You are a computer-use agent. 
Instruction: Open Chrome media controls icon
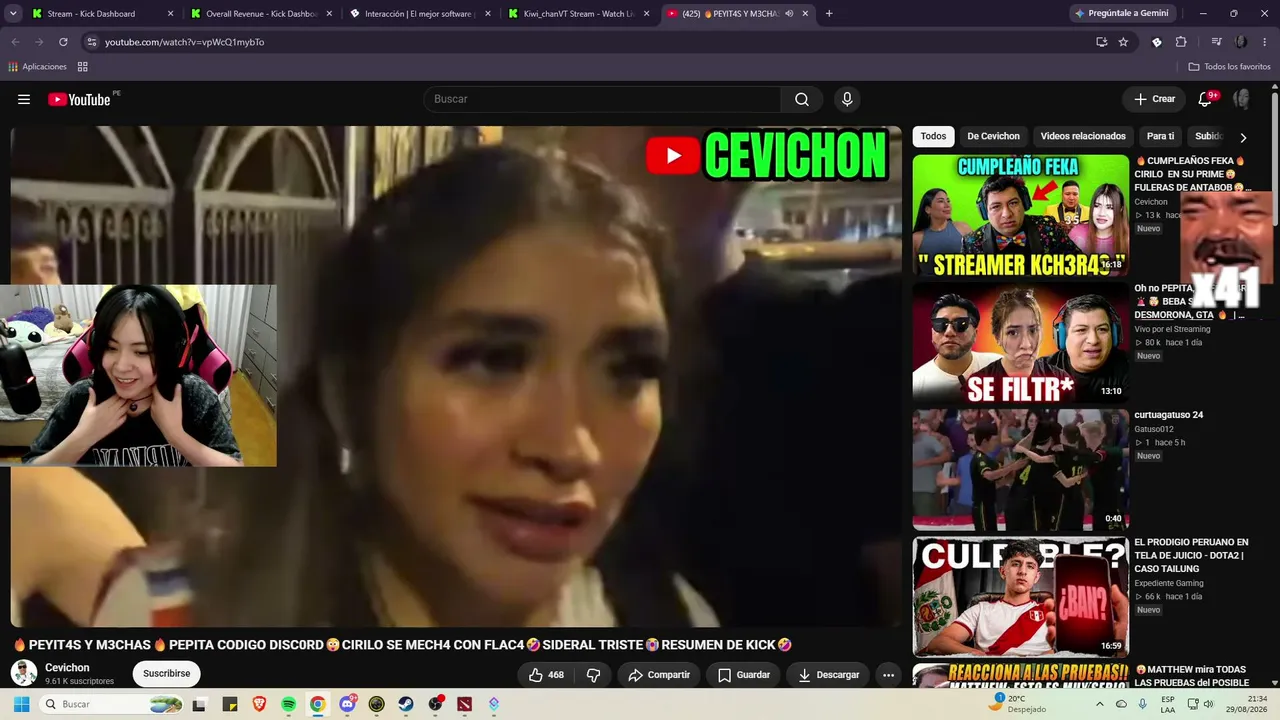coord(1216,42)
